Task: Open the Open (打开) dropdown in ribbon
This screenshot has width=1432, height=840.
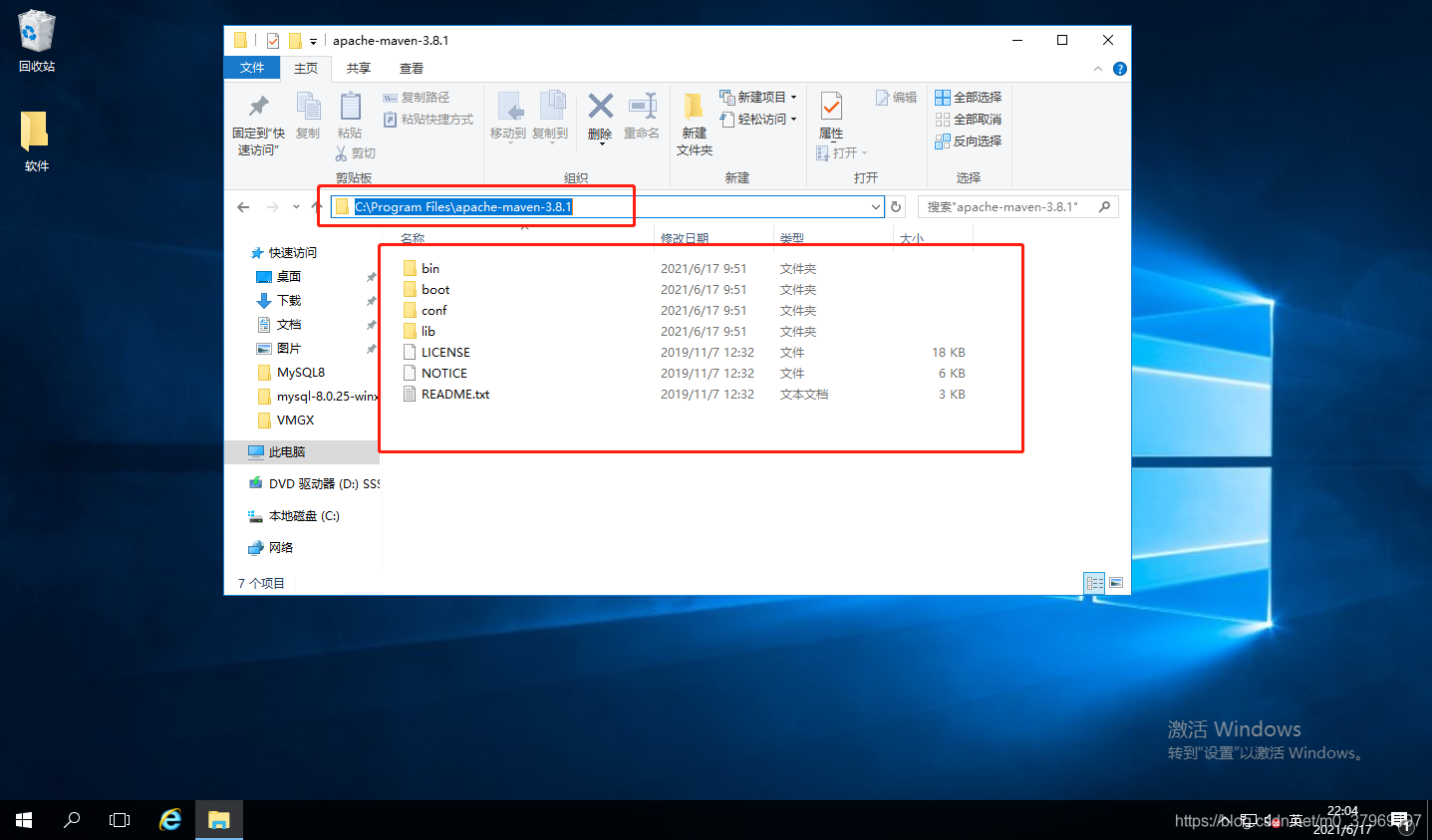Action: [x=842, y=153]
